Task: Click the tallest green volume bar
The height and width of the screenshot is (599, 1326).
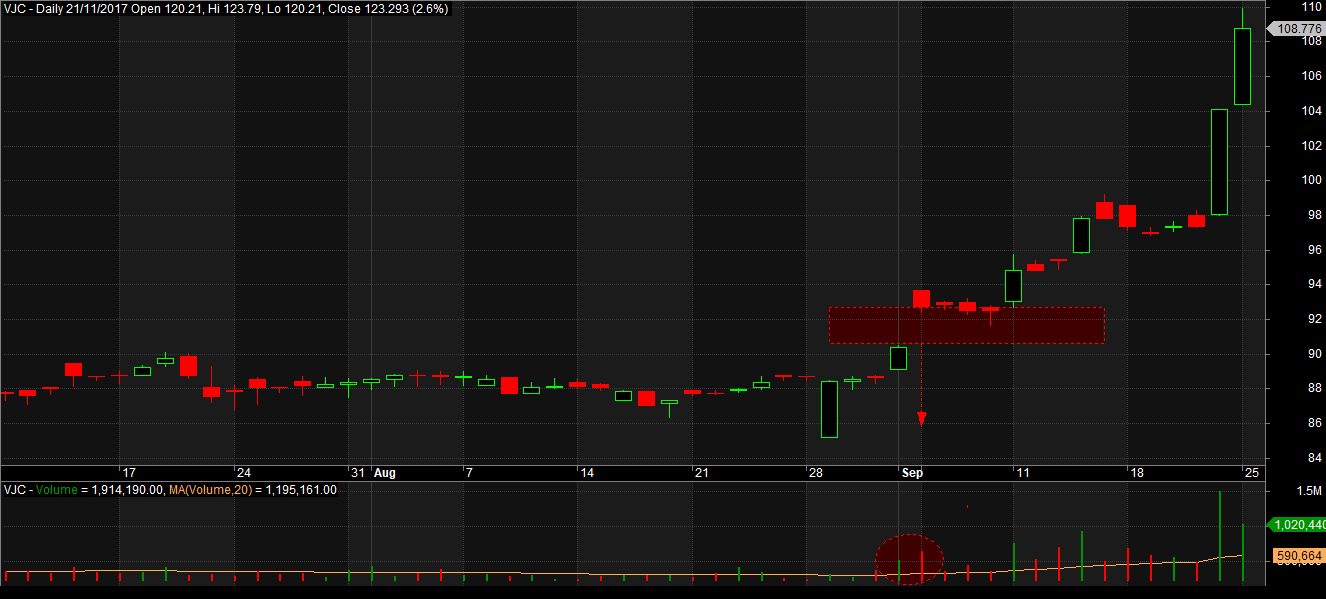Action: coord(1219,537)
